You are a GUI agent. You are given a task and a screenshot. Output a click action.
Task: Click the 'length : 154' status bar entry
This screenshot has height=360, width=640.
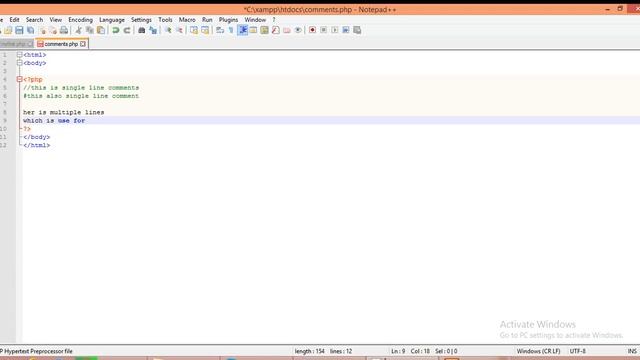[x=309, y=351]
